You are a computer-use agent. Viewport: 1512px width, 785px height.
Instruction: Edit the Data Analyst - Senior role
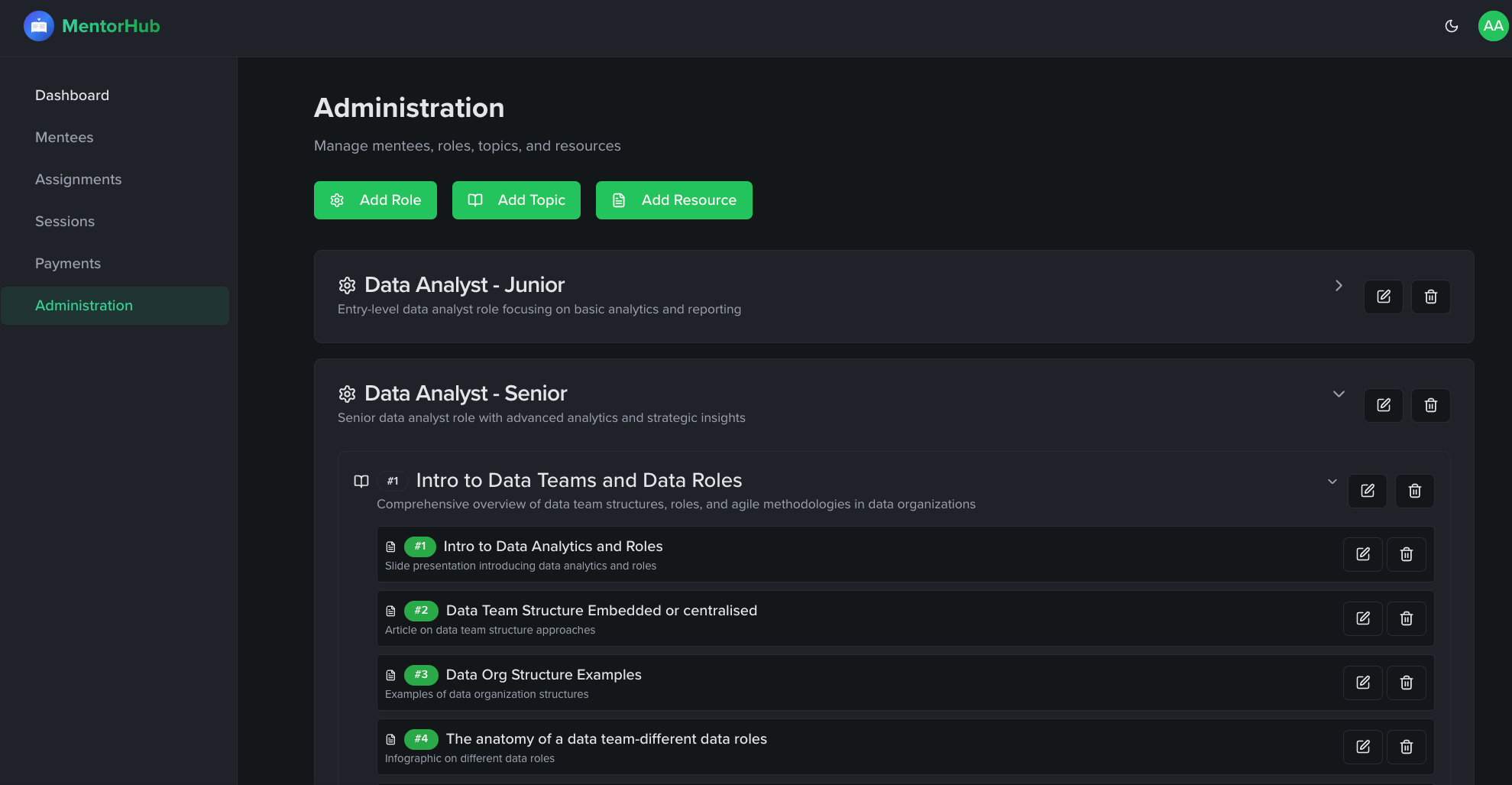[1384, 405]
